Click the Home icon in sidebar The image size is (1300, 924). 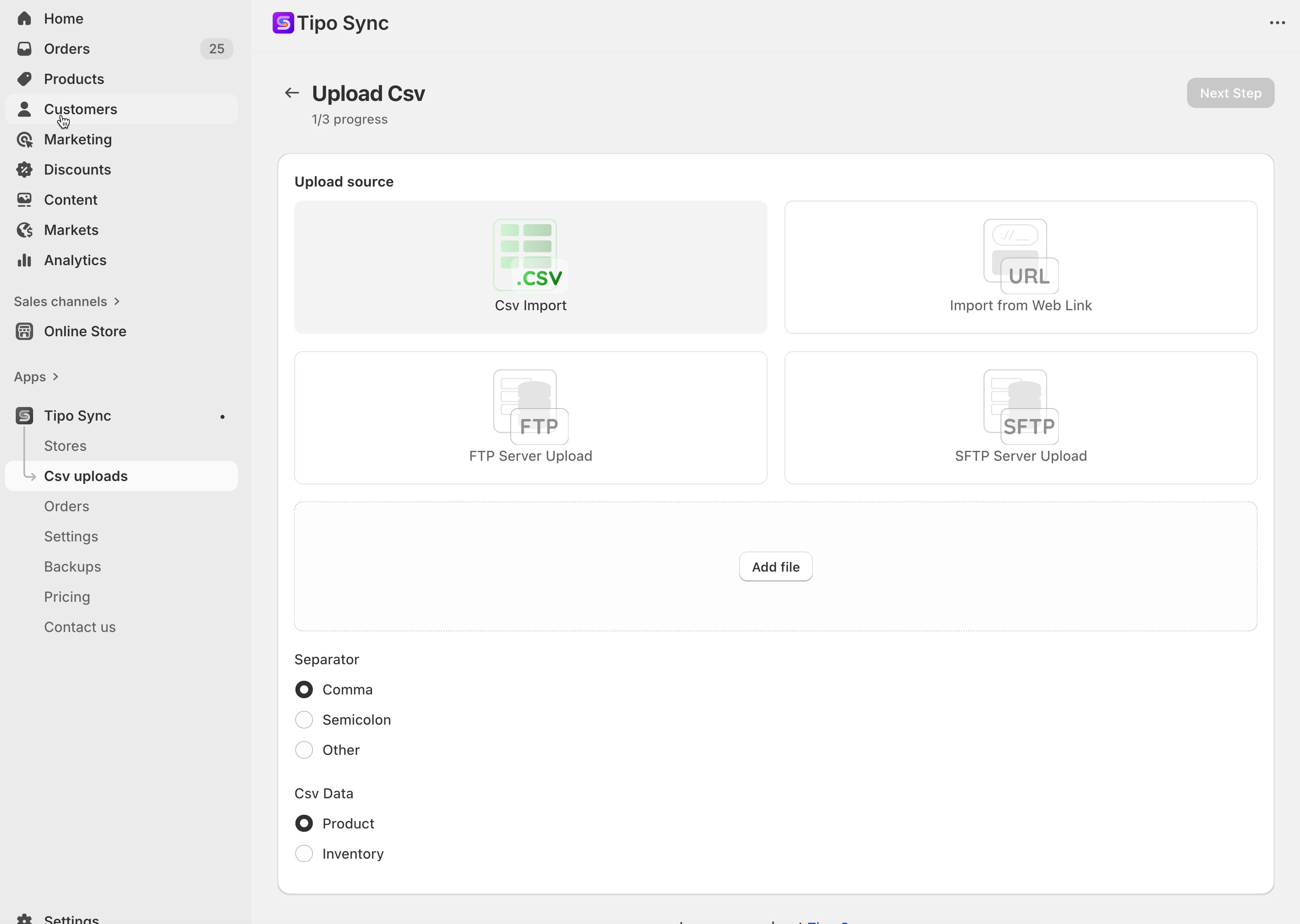[x=24, y=19]
